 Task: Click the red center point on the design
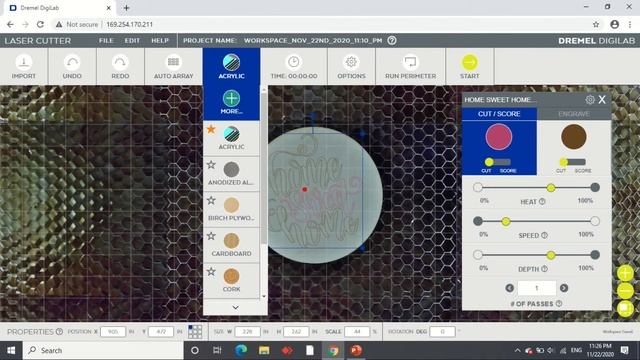304,189
